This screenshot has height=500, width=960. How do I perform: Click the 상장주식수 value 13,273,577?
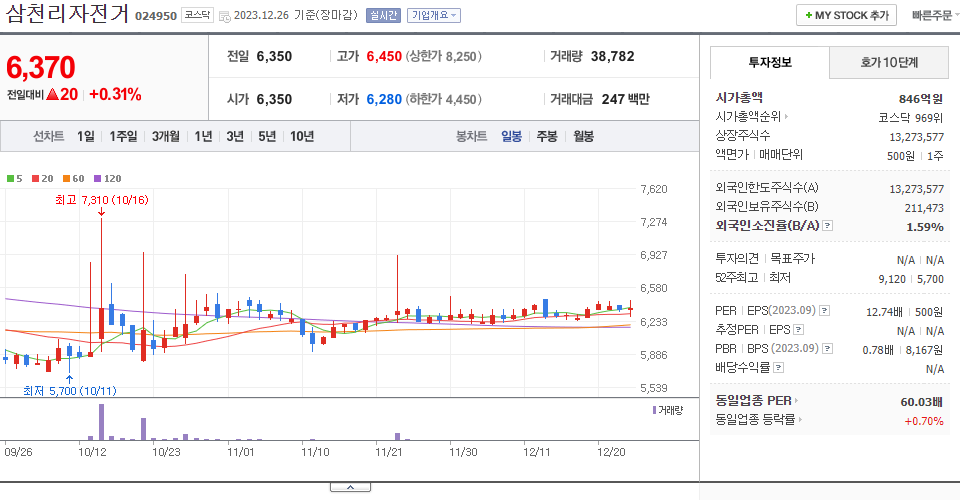(x=916, y=137)
